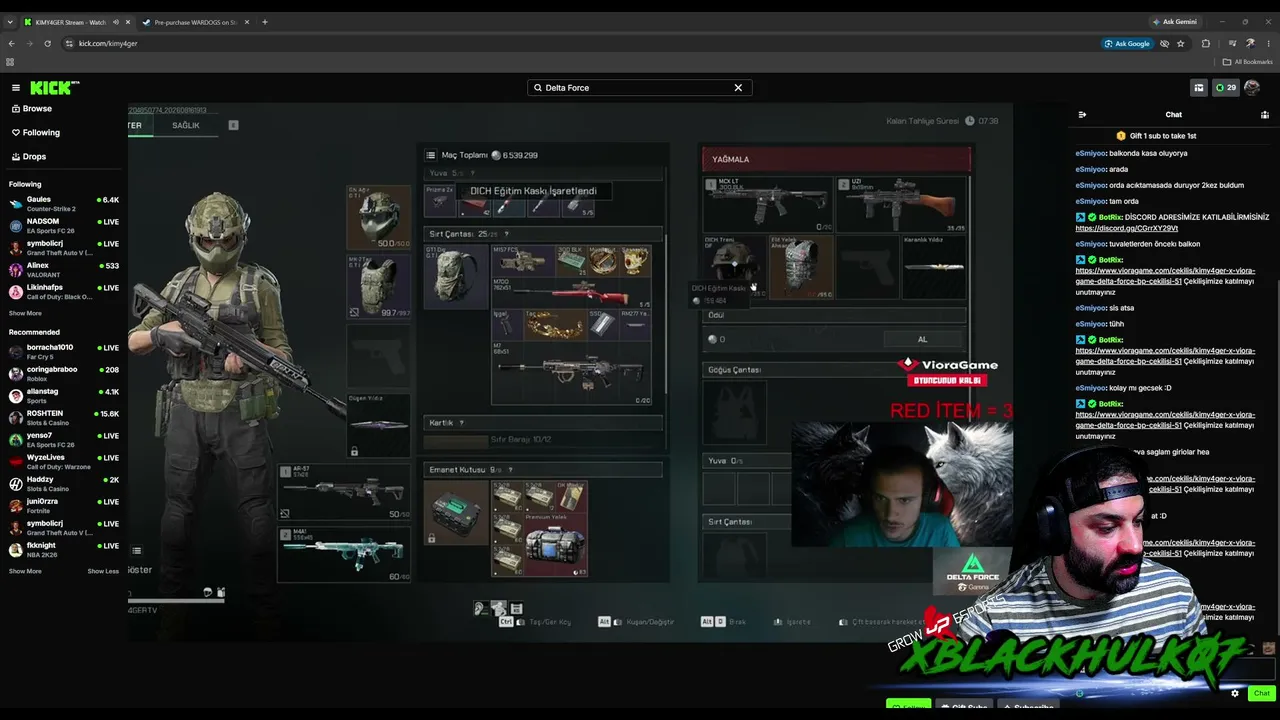Click the M4A1 weapon slot on stream
Image resolution: width=1280 pixels, height=720 pixels.
(x=345, y=555)
